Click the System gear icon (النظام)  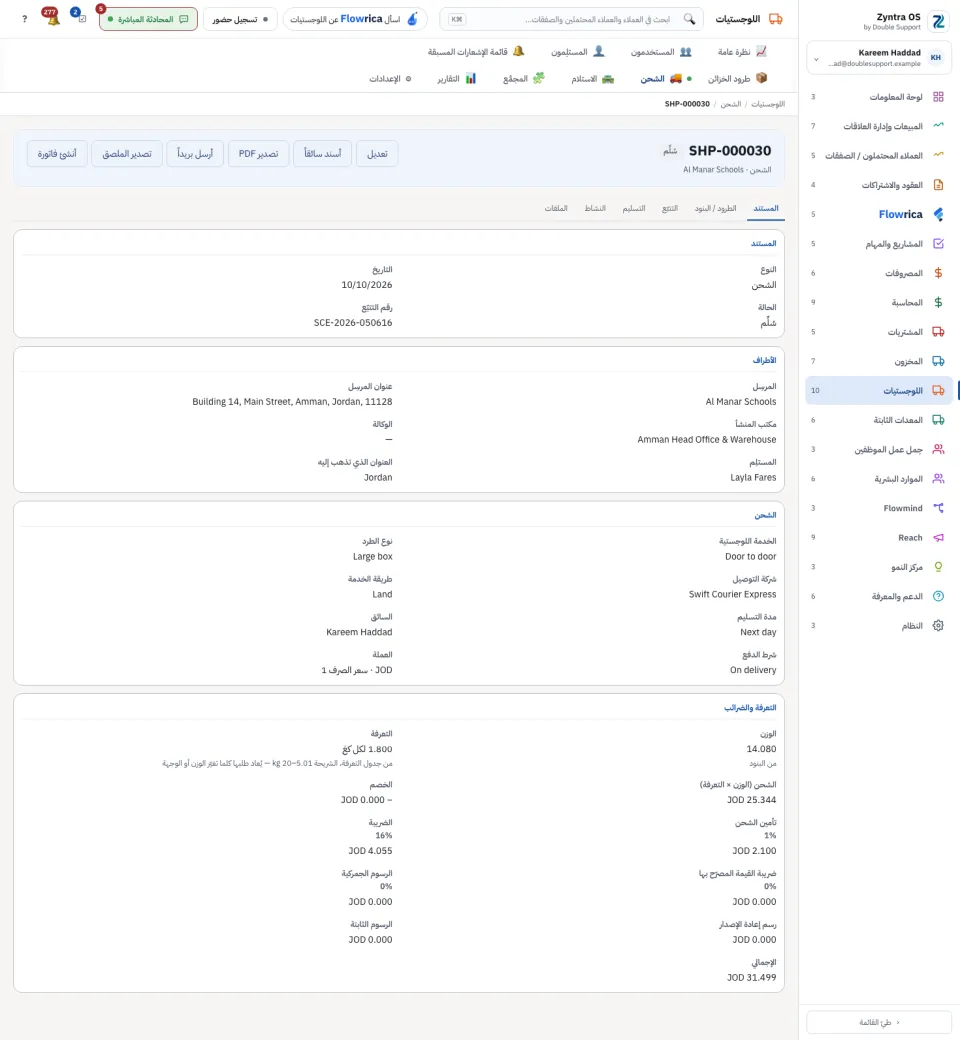[x=938, y=625]
